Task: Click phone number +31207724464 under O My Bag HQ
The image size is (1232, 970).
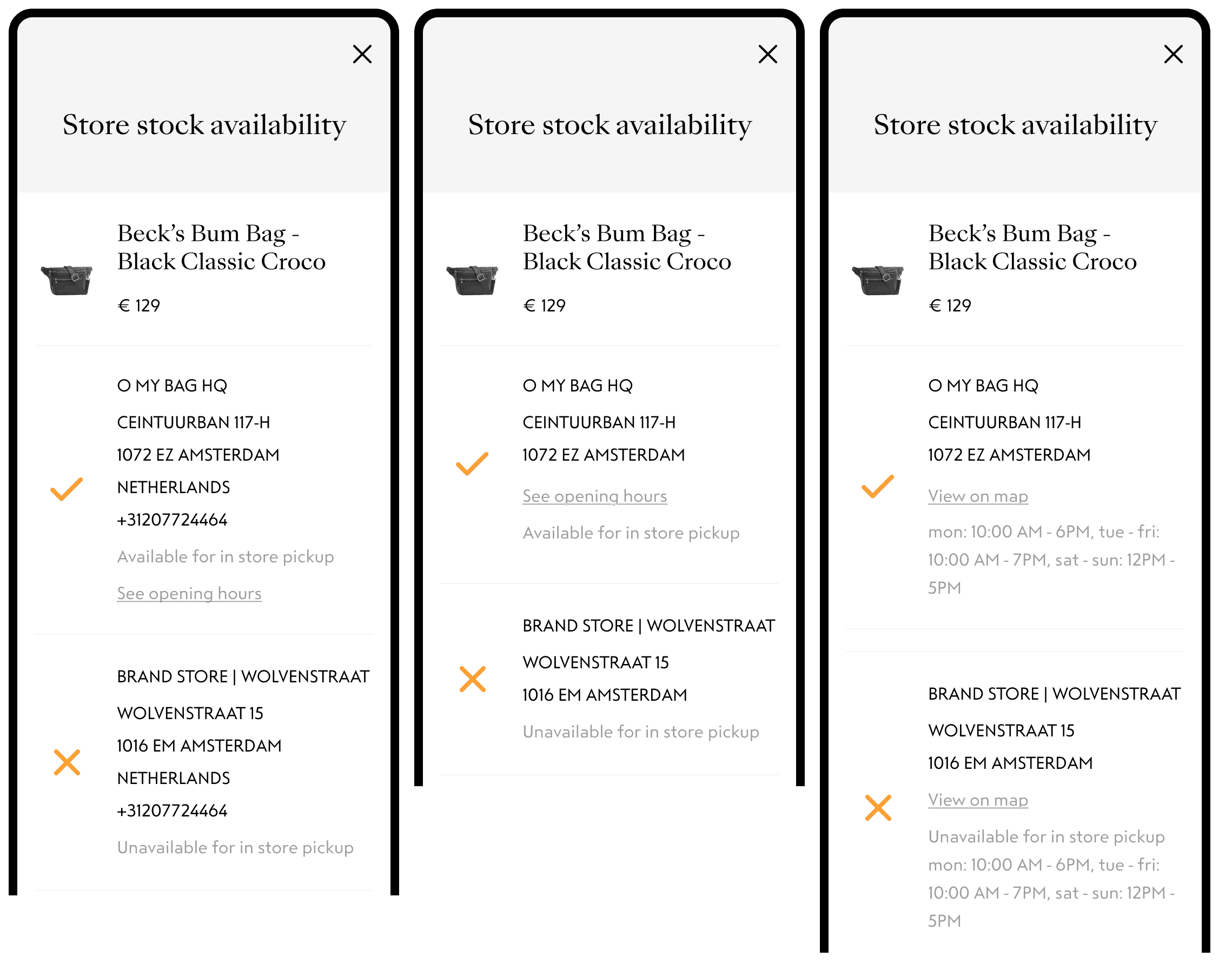Action: [172, 520]
